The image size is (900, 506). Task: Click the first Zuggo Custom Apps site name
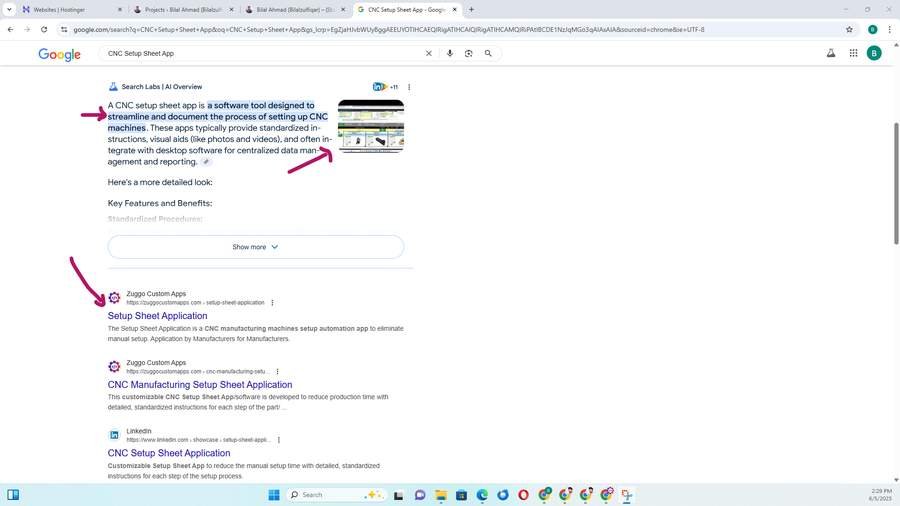pyautogui.click(x=156, y=294)
